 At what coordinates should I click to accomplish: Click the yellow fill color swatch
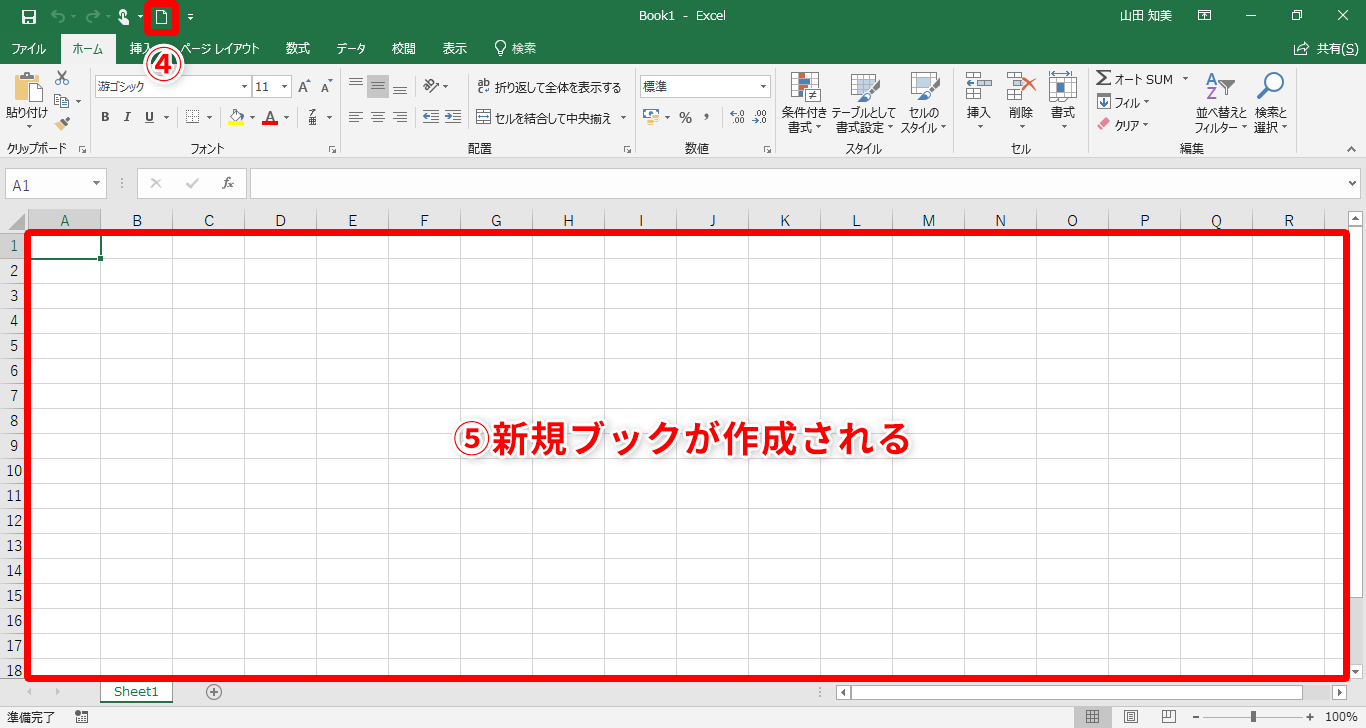coord(235,118)
